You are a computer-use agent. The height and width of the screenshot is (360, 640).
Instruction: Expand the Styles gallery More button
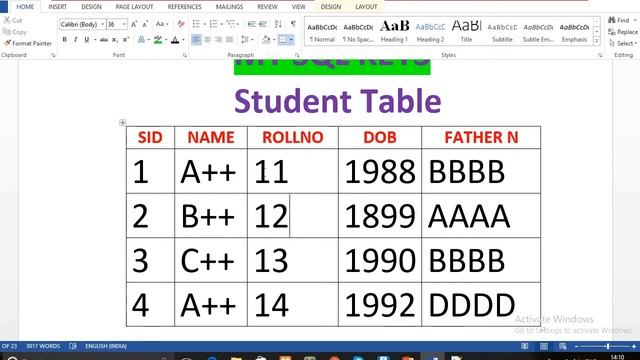click(x=597, y=40)
